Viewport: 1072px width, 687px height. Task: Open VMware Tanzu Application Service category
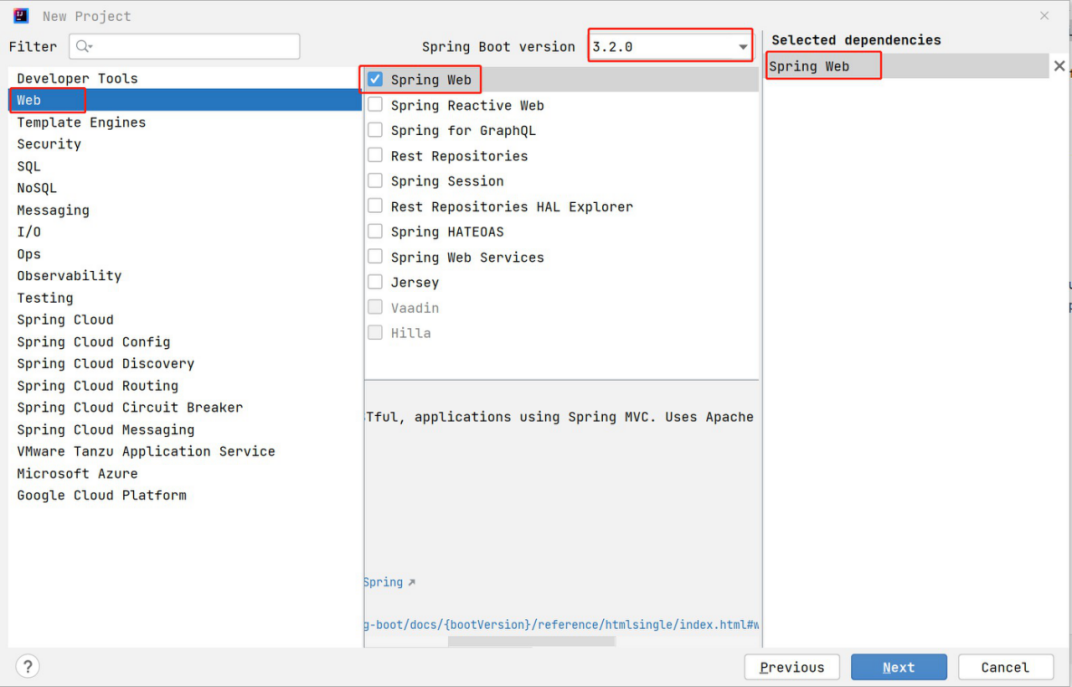185,451
